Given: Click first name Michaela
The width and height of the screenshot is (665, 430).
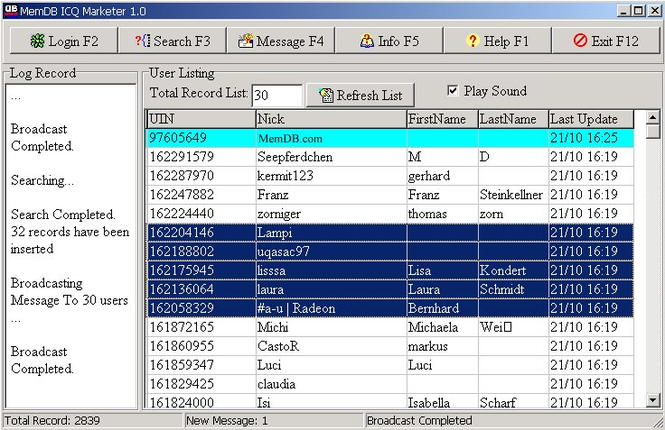Looking at the screenshot, I should point(433,327).
